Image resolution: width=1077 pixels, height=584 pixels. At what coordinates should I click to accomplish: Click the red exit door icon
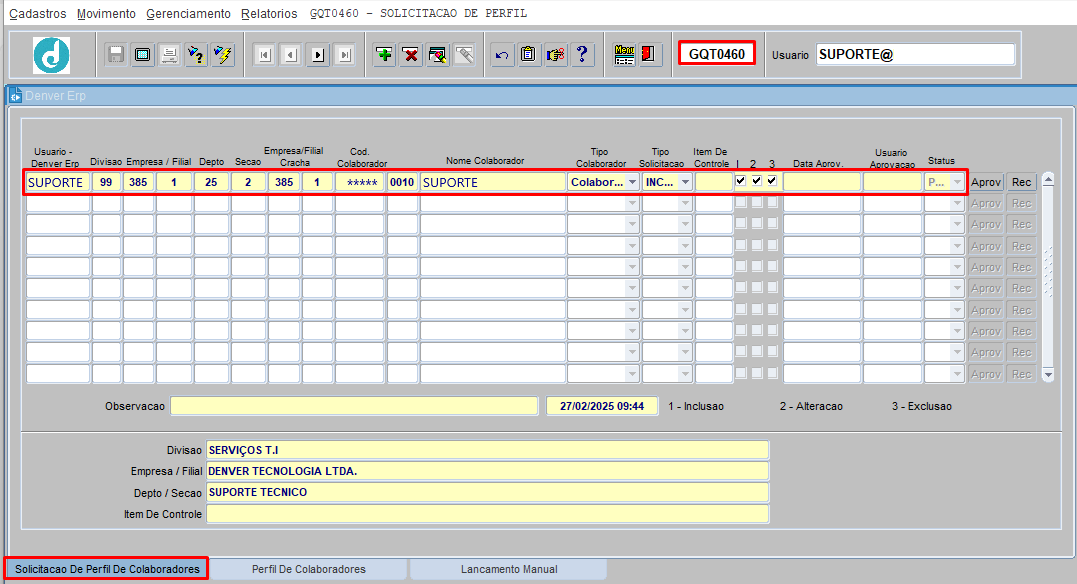coord(648,54)
